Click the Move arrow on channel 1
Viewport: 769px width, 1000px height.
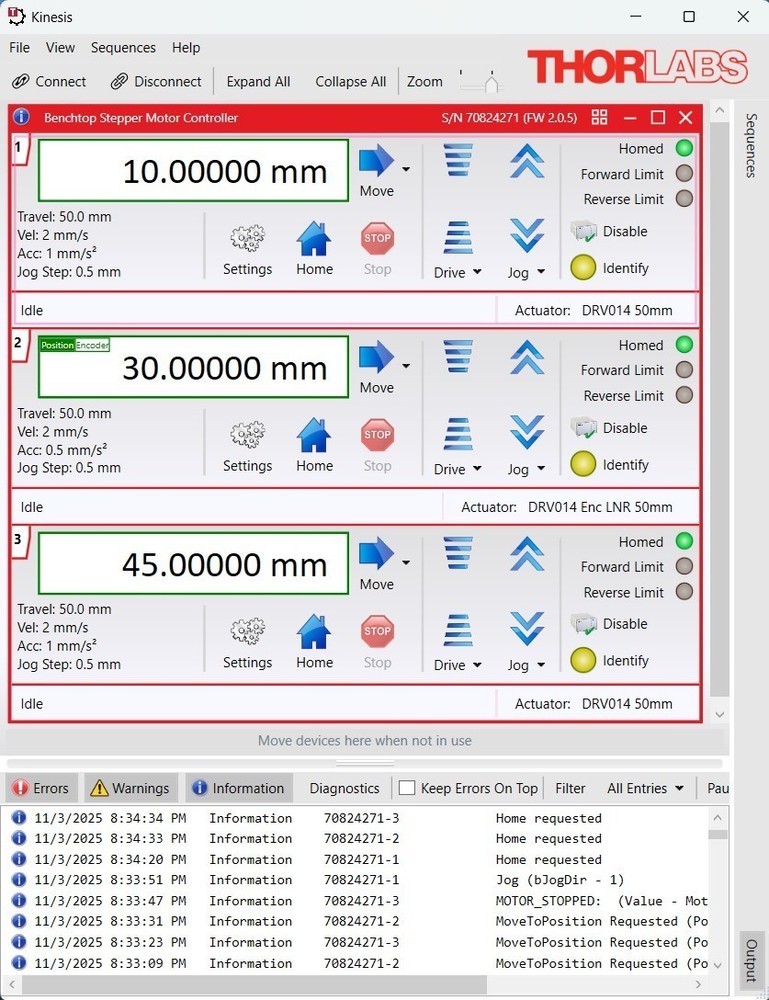coord(376,162)
